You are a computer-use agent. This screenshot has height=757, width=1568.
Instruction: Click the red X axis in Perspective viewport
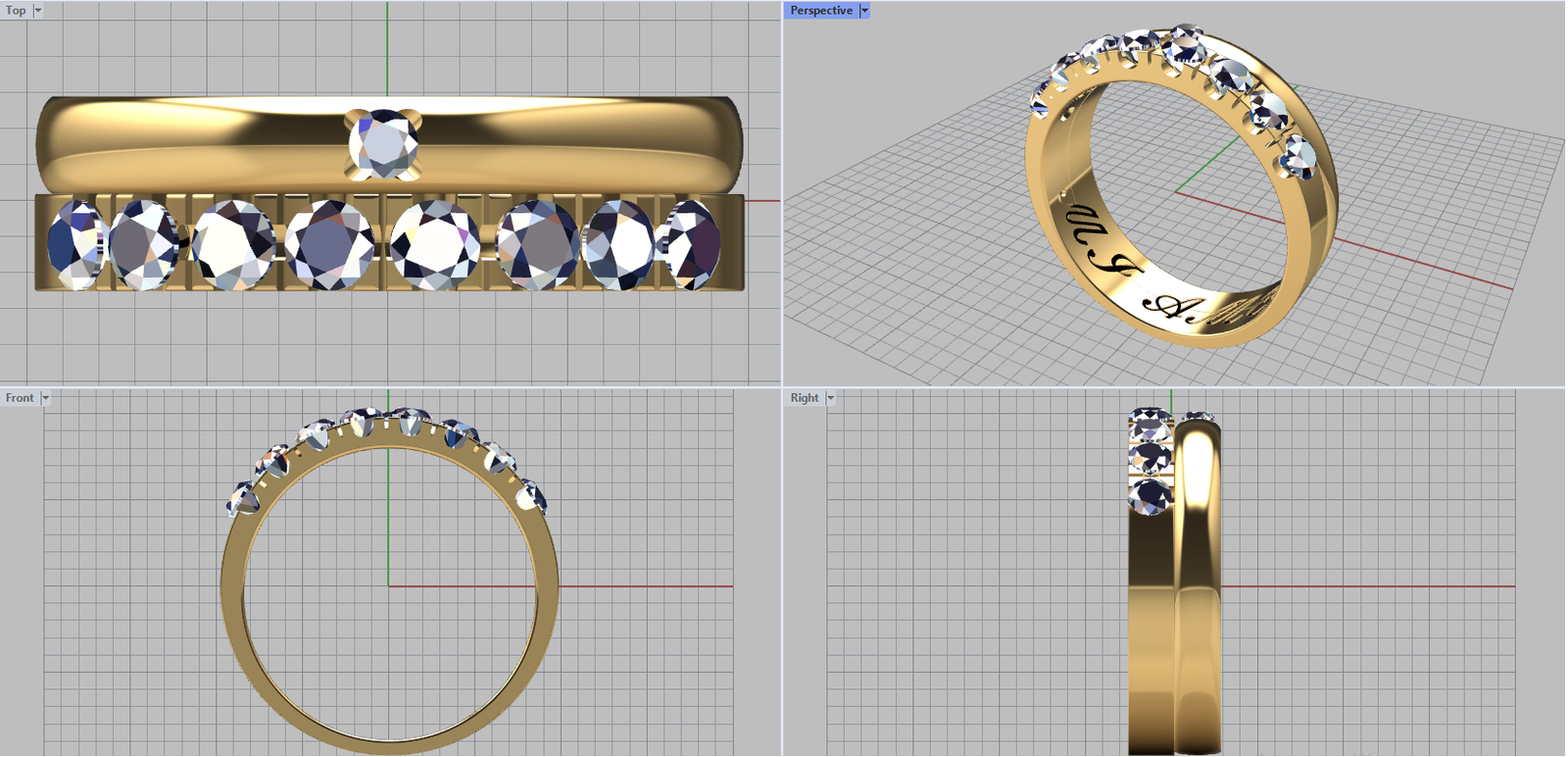[x=1421, y=263]
